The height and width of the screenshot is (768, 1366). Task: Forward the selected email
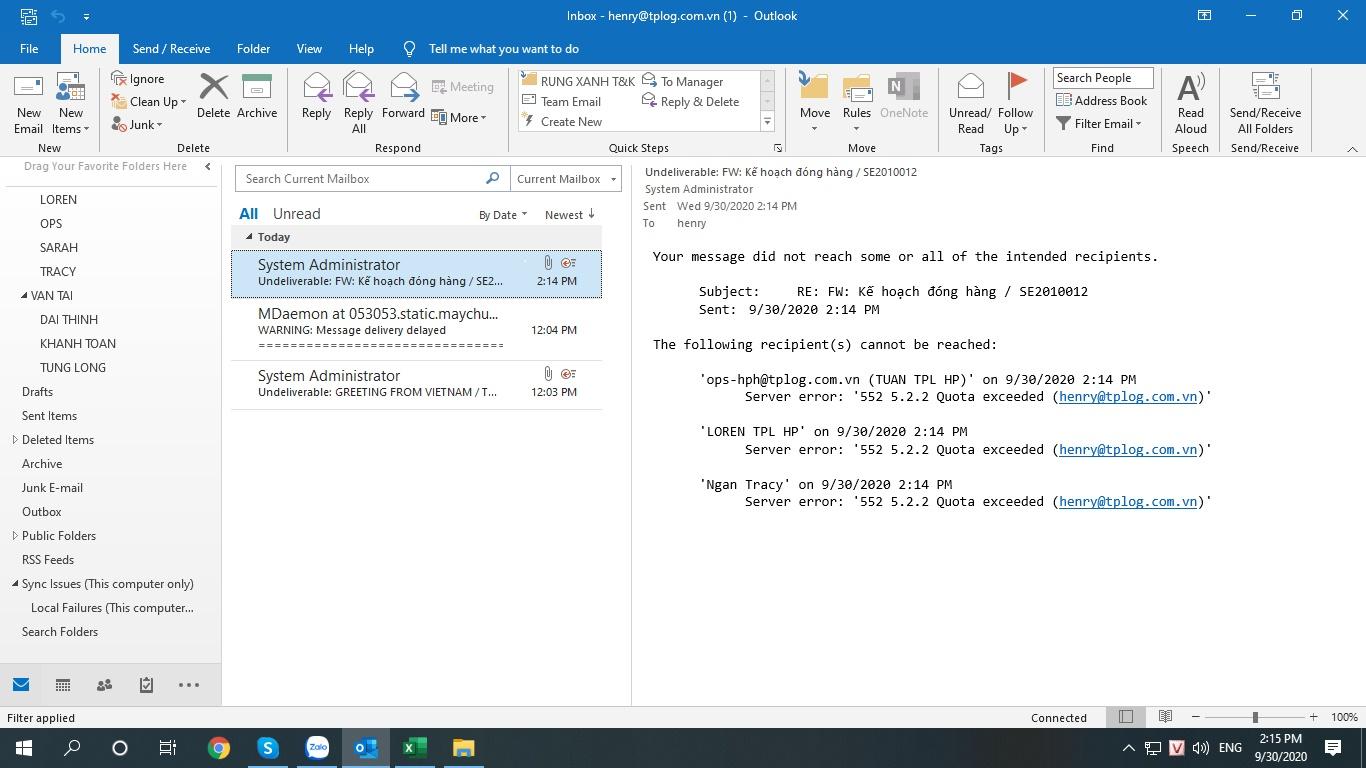pyautogui.click(x=403, y=97)
